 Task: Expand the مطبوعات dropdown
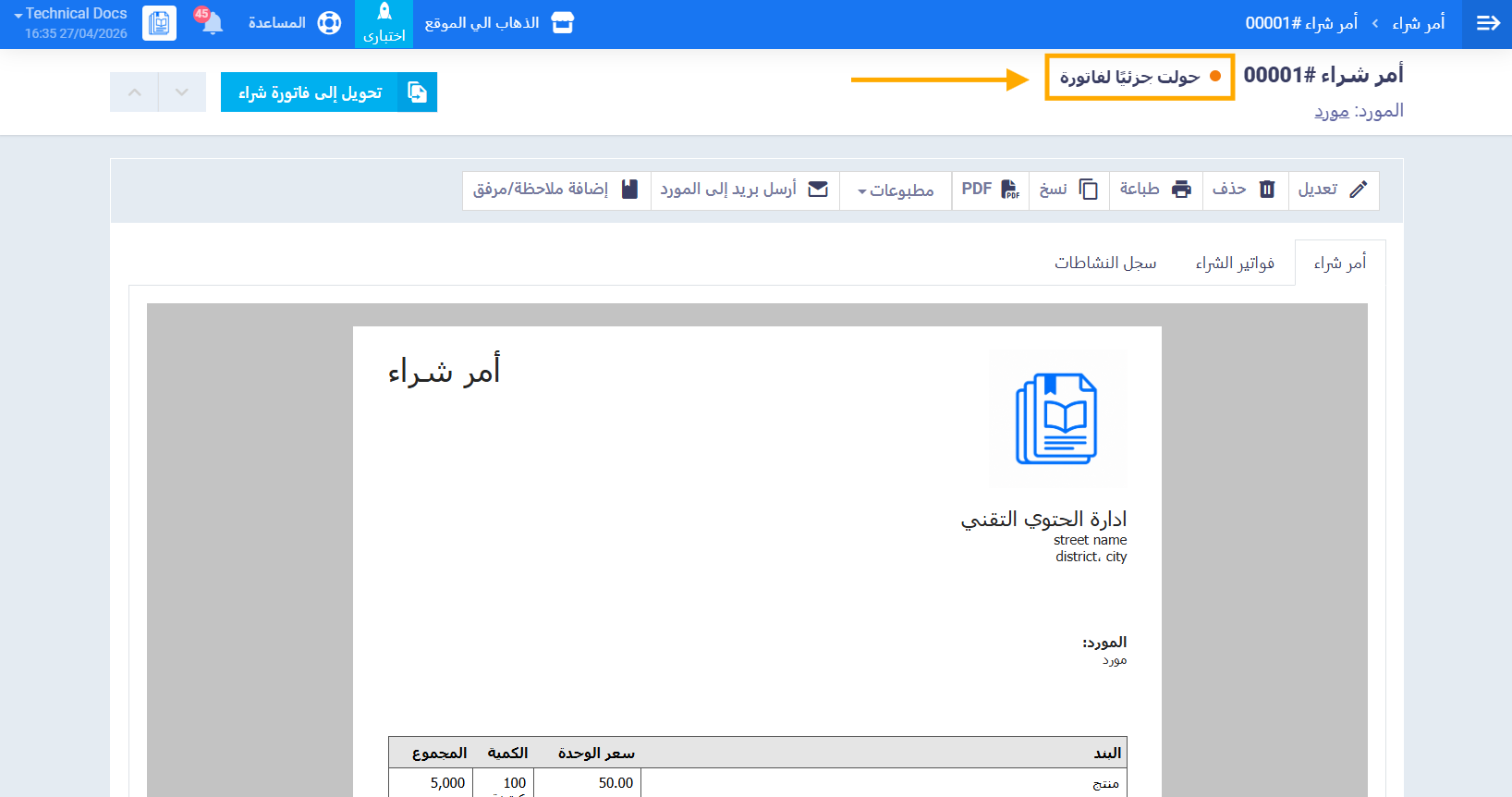coord(896,190)
